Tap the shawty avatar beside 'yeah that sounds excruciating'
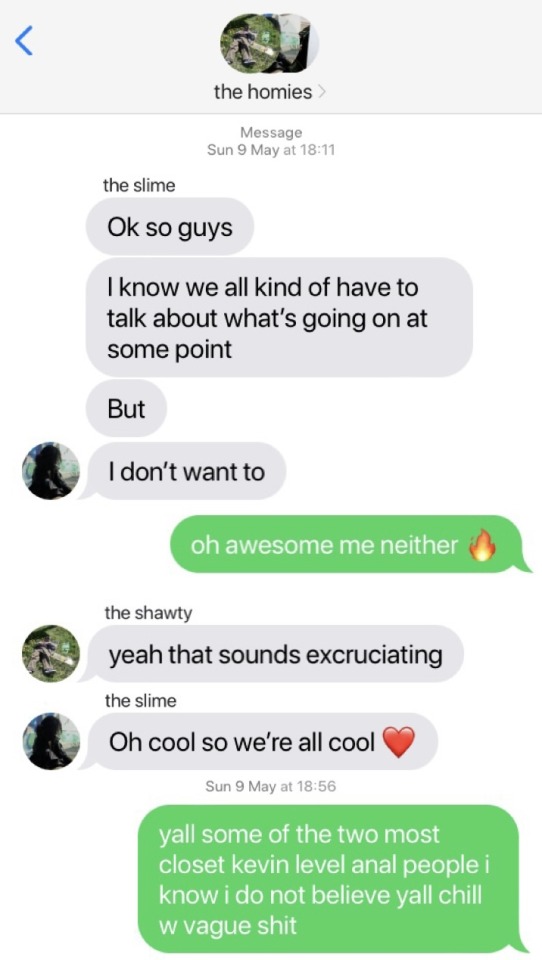Screen dimensions: 542x960 click(x=51, y=653)
